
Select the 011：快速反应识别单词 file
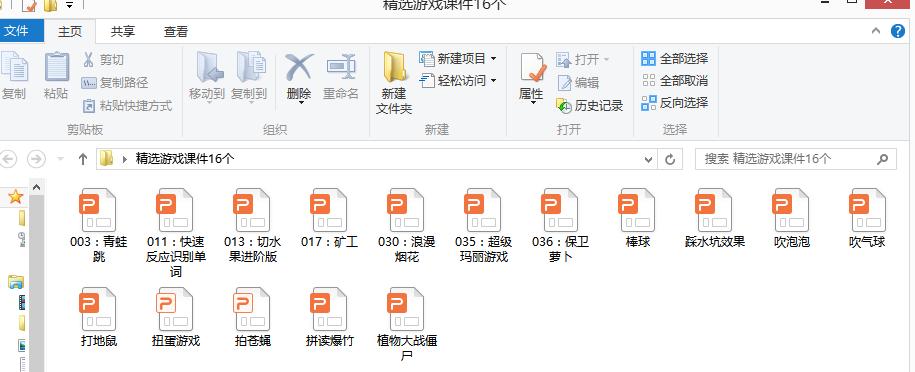click(175, 210)
